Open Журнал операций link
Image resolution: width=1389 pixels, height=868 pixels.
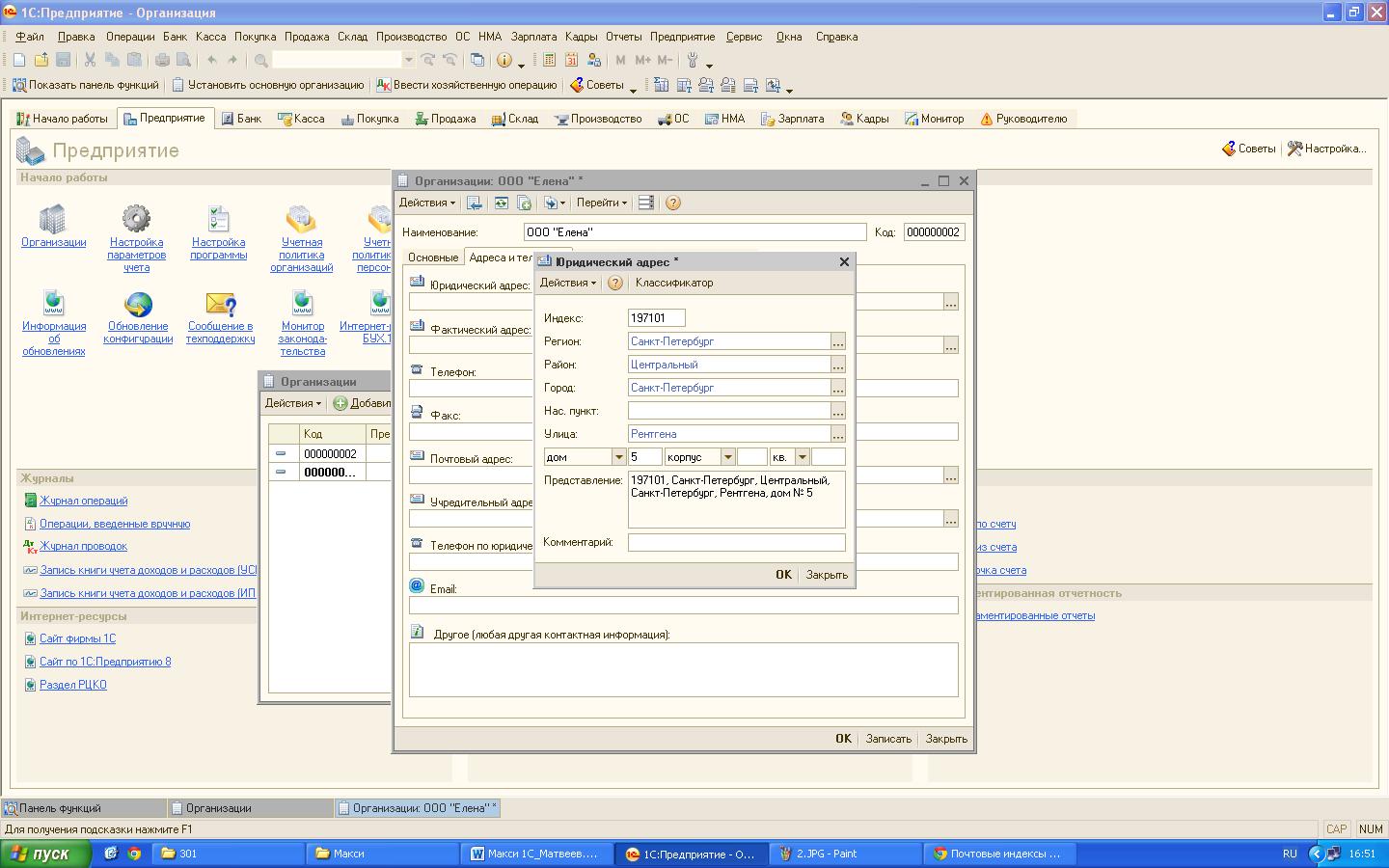pyautogui.click(x=83, y=501)
